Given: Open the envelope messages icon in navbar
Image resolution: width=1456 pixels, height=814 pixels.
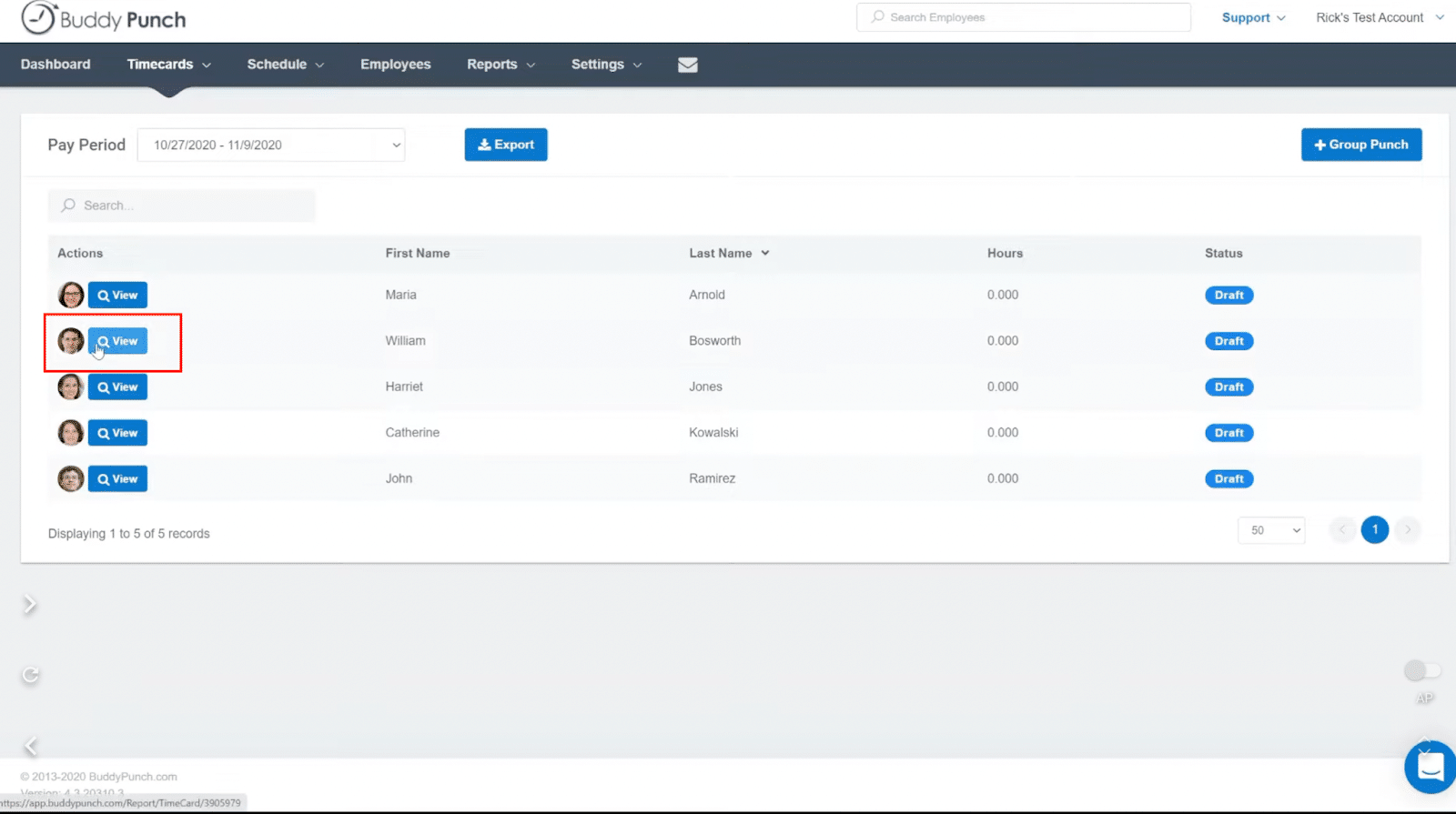Looking at the screenshot, I should pos(688,65).
